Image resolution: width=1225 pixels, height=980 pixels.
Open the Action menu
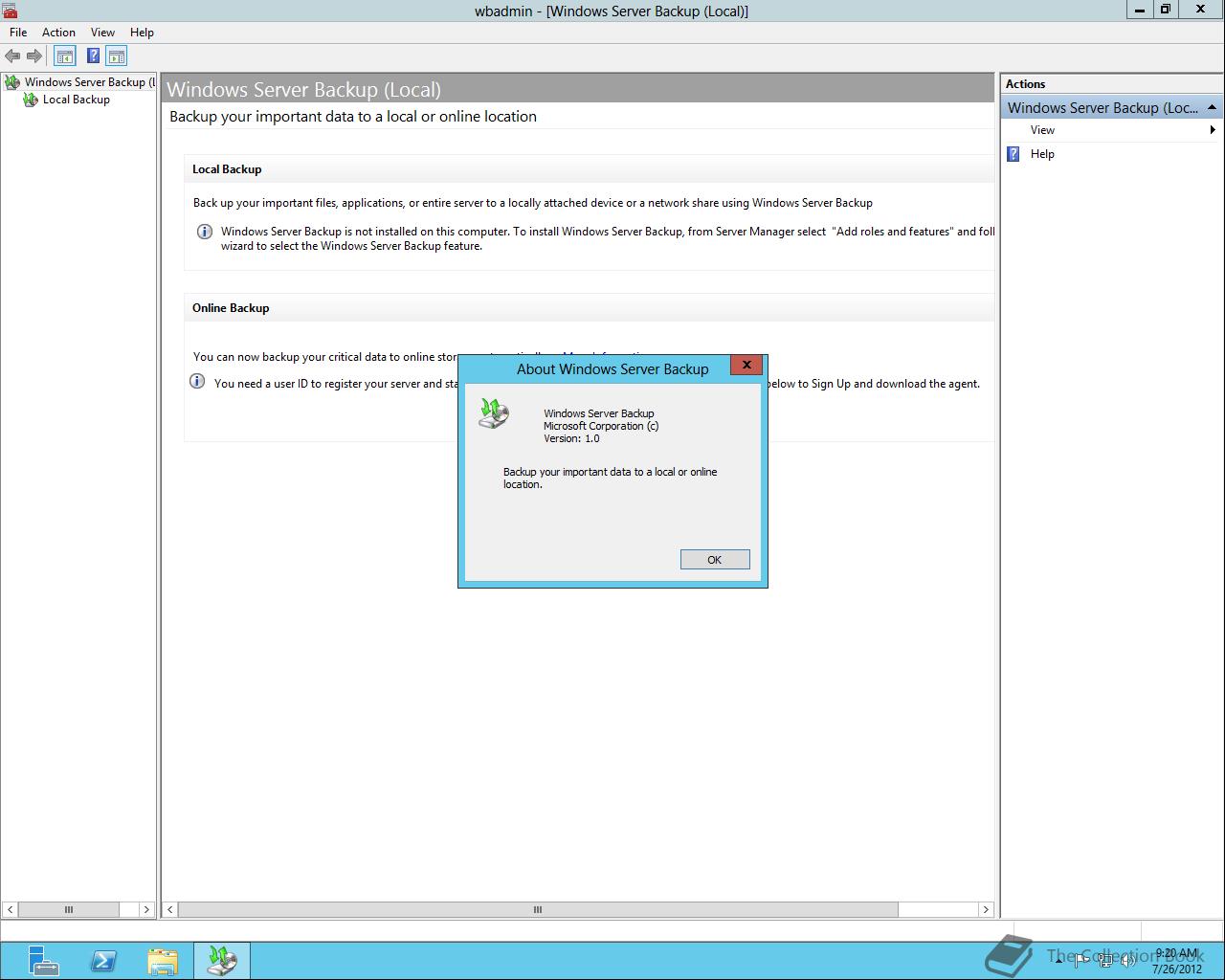tap(58, 33)
